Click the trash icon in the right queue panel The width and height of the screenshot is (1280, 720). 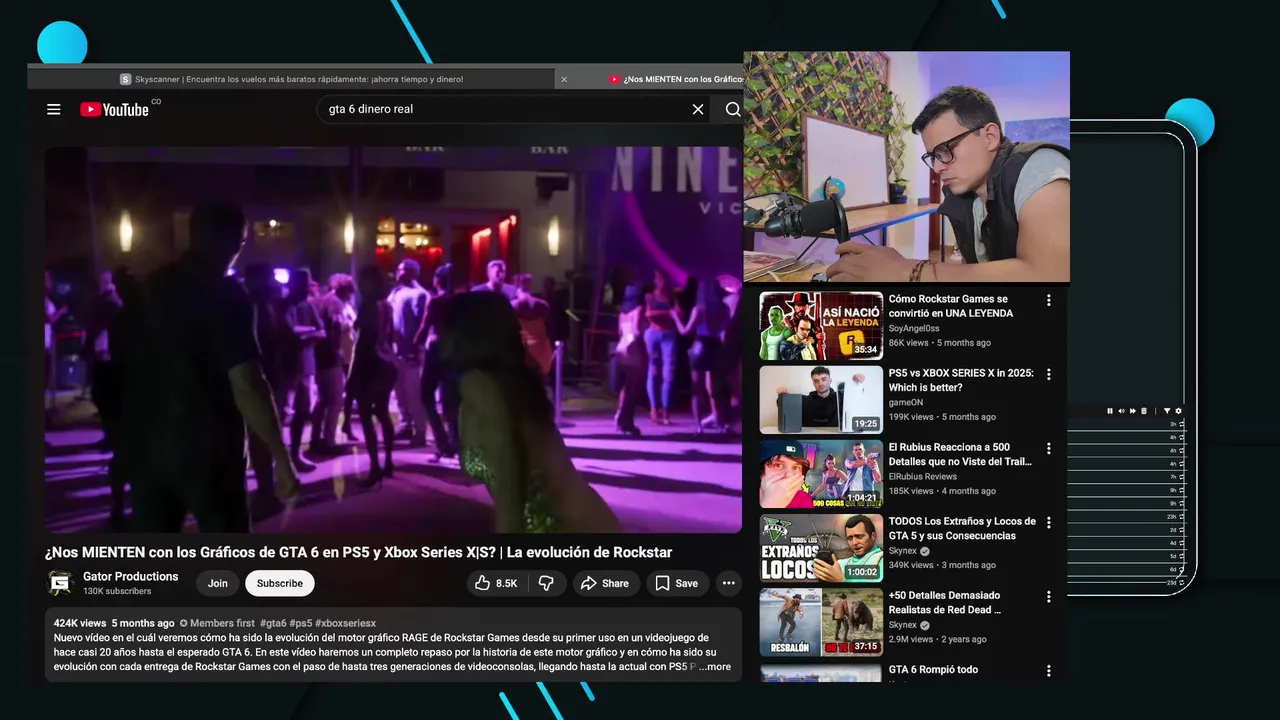pyautogui.click(x=1144, y=411)
